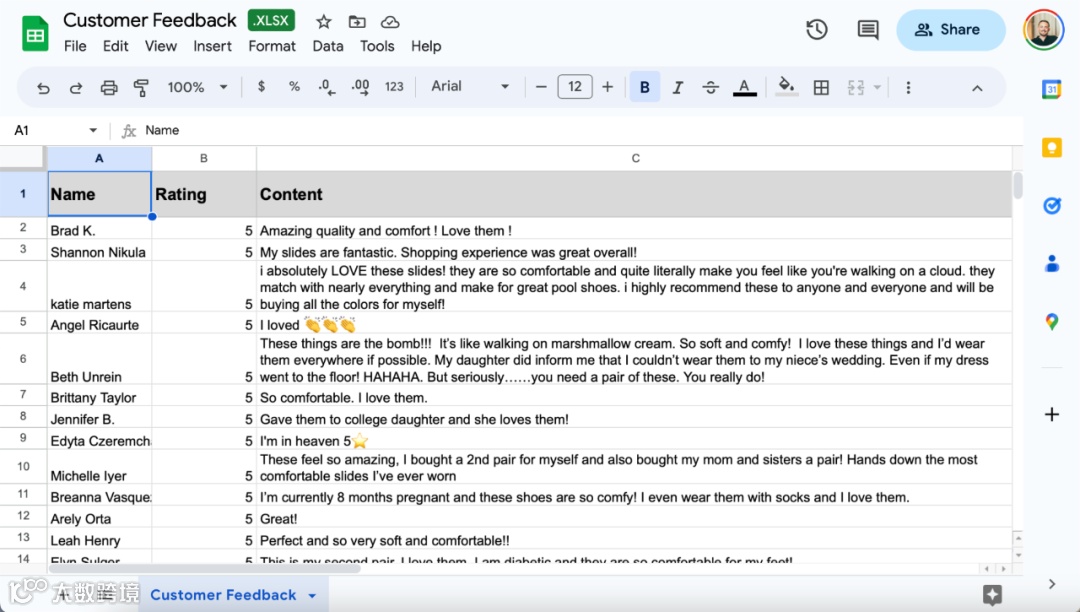Select column A header
Screen dimensions: 1080x612
tap(99, 158)
